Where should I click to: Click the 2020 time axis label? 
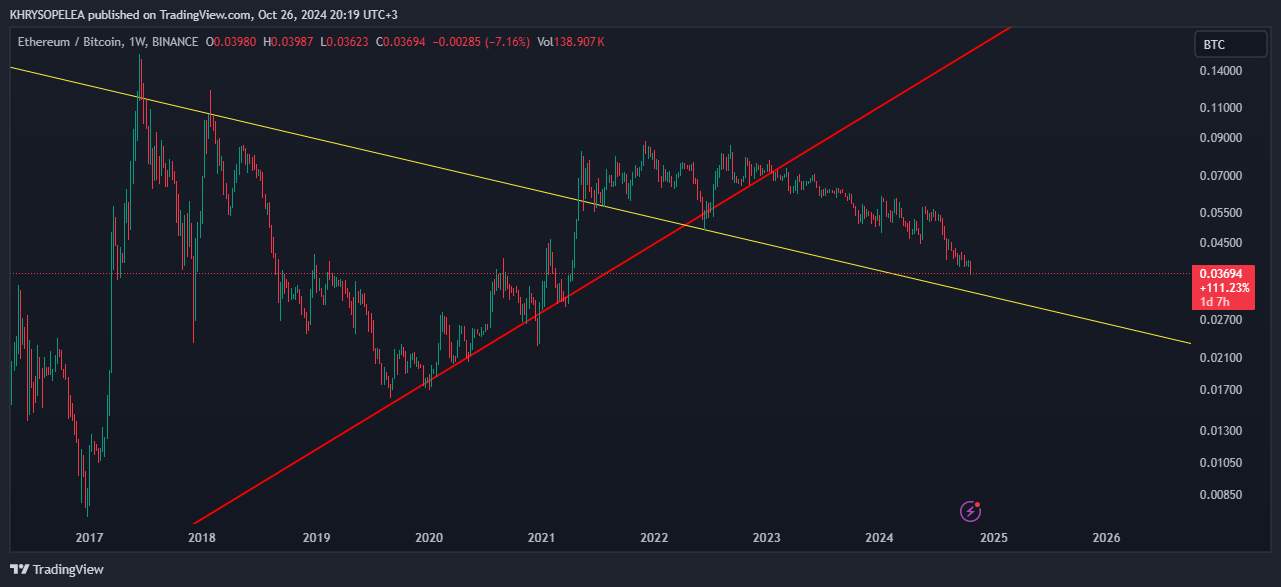coord(429,538)
